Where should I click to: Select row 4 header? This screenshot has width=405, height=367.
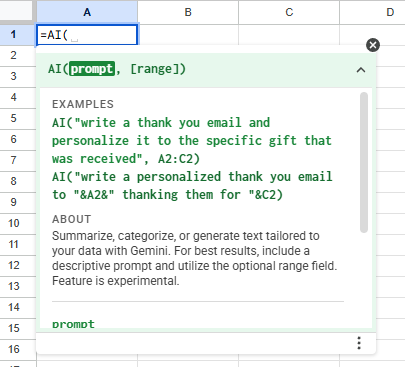[x=13, y=97]
